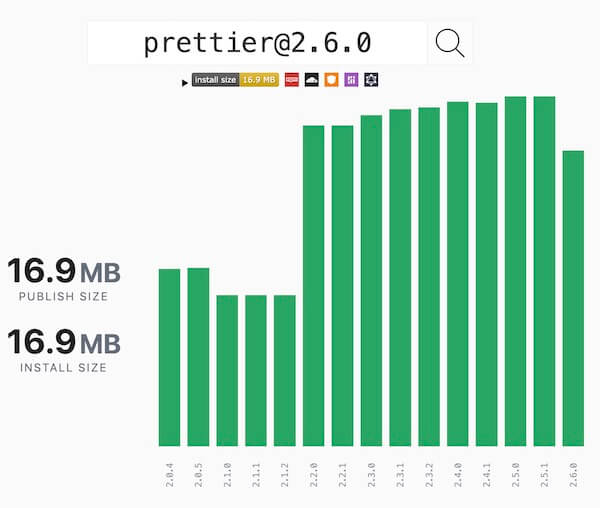The width and height of the screenshot is (600, 508).
Task: Click the magnifying glass search icon
Action: tap(450, 43)
